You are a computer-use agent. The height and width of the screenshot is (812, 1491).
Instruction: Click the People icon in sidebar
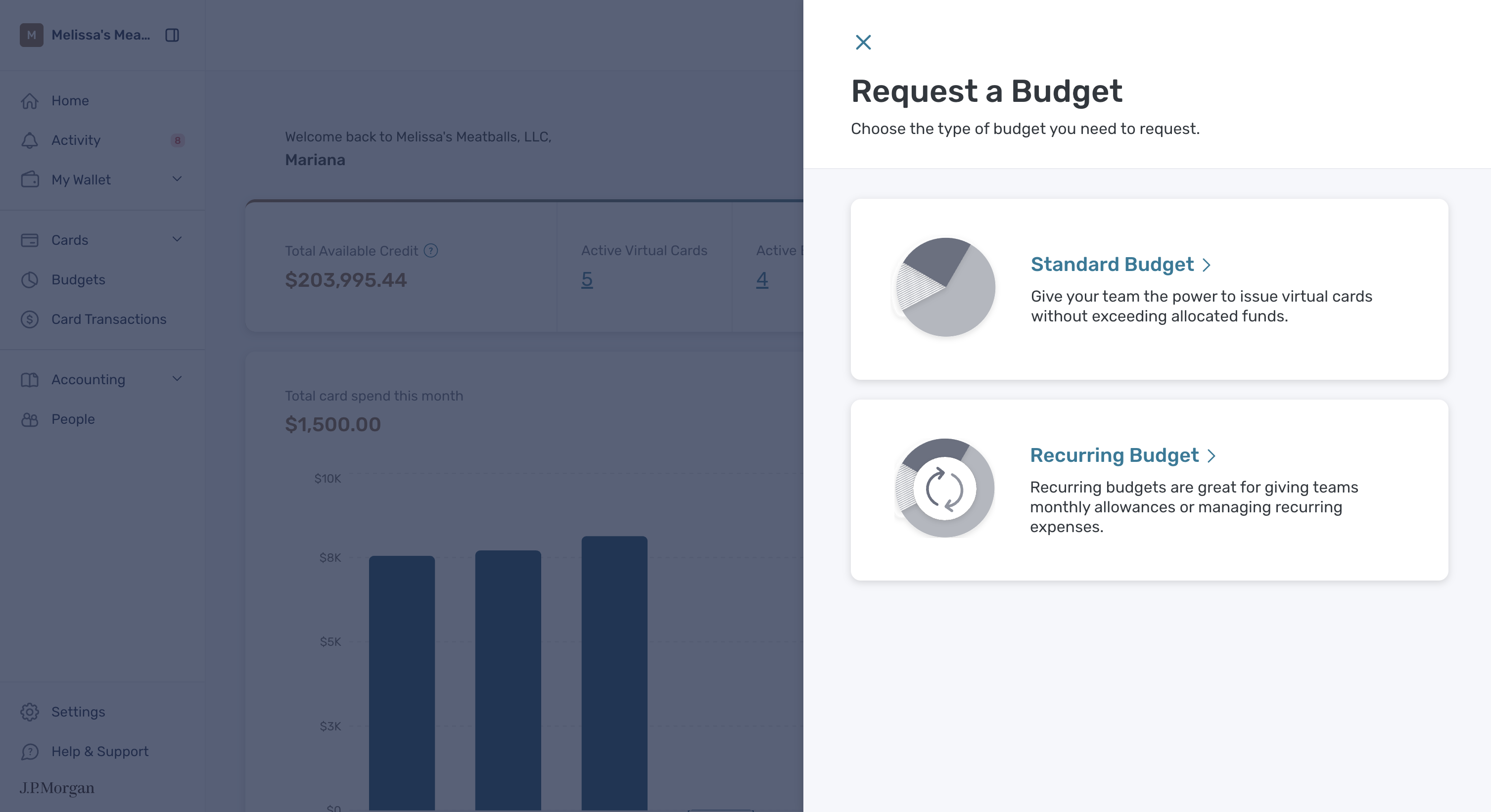click(30, 419)
